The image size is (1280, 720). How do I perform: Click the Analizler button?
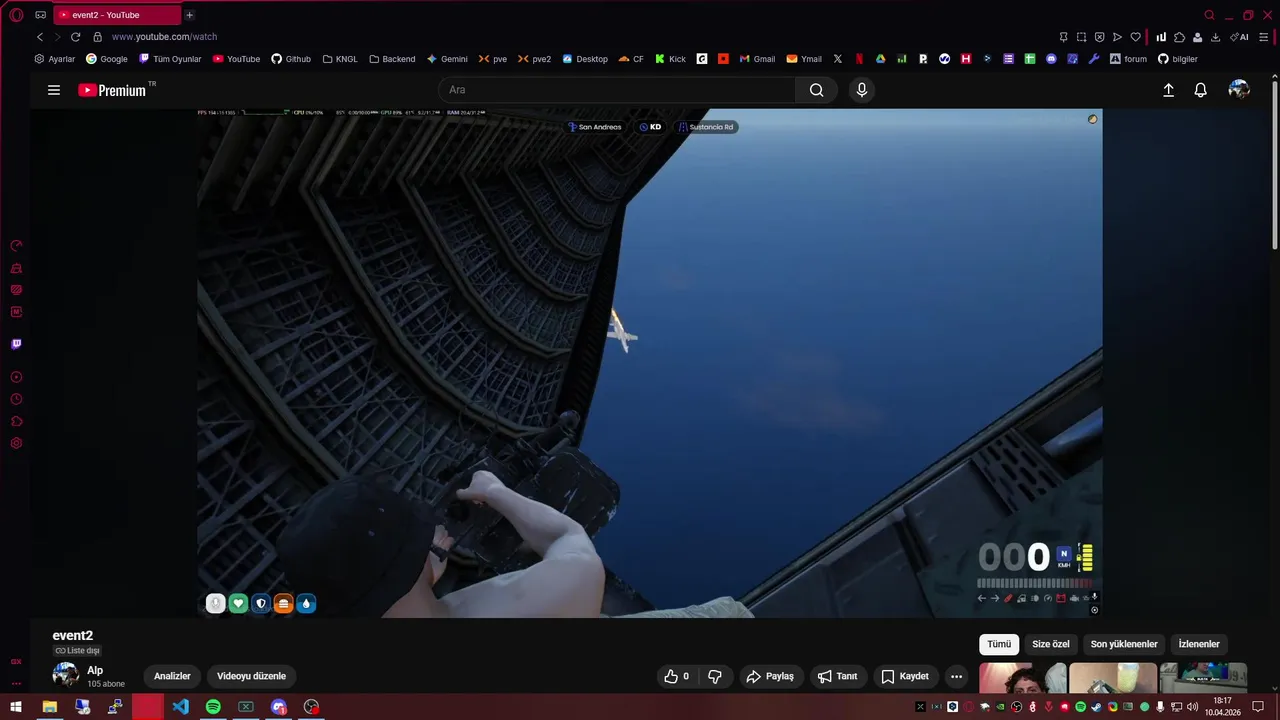172,676
